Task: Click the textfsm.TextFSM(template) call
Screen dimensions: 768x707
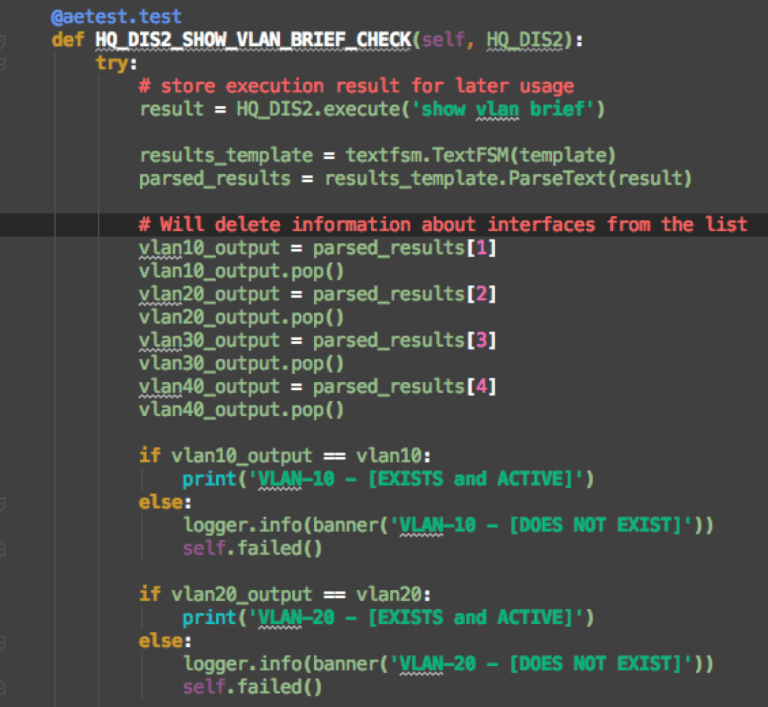Action: click(x=480, y=155)
